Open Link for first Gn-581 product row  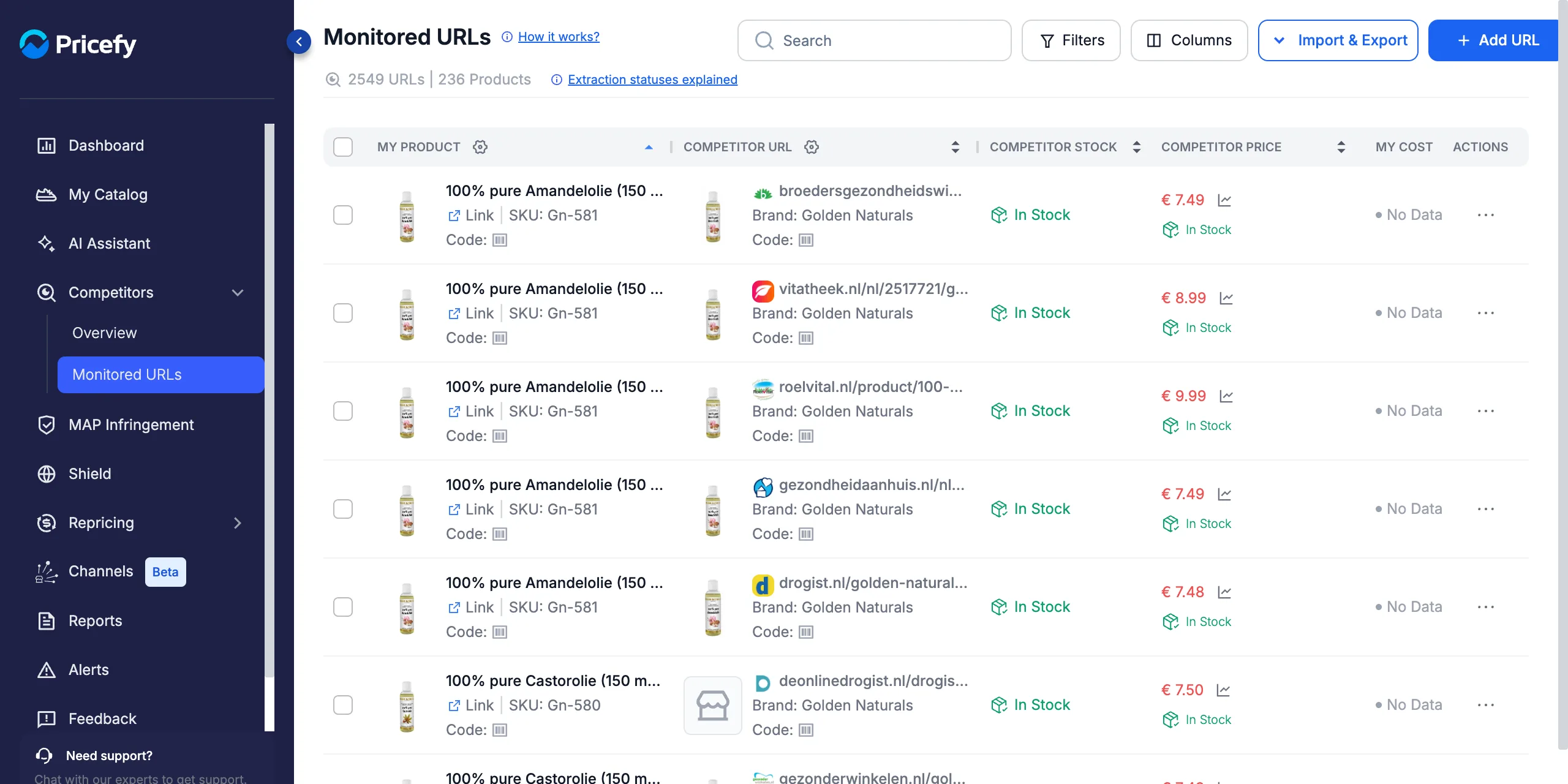470,216
